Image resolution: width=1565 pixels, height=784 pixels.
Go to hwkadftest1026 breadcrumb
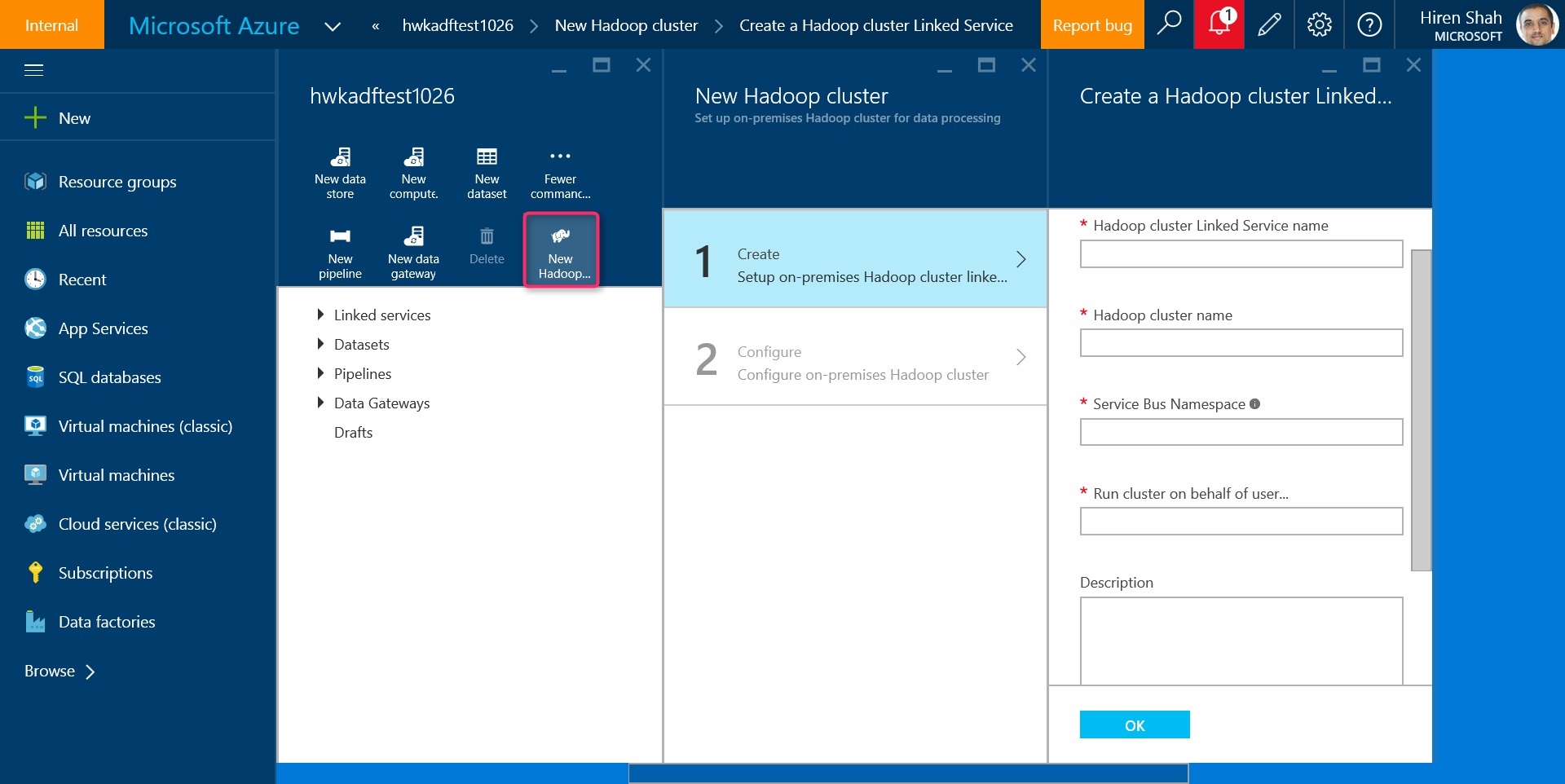click(x=457, y=25)
